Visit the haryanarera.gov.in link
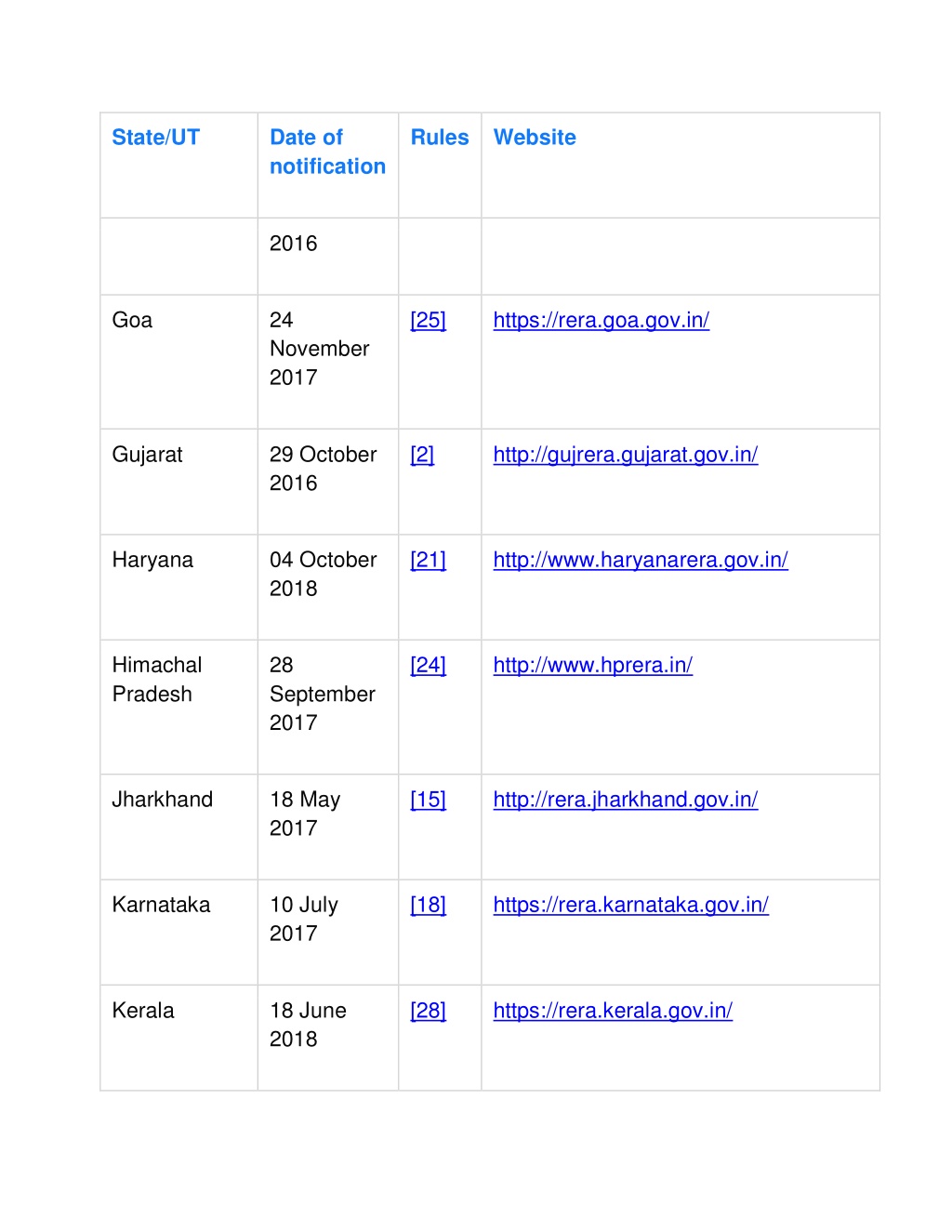Screen dimensions: 952x1232 tap(641, 560)
